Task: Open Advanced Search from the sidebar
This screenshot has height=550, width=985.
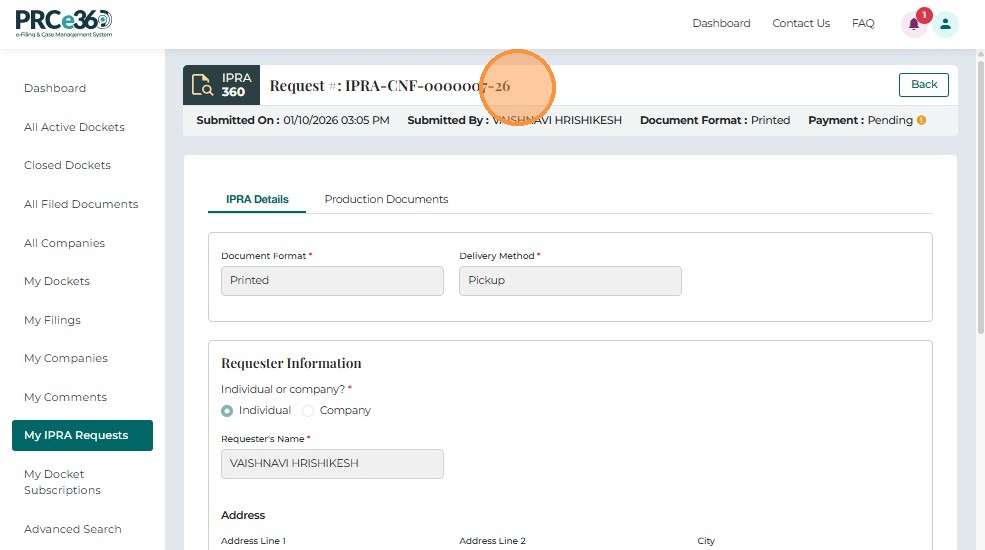Action: [x=73, y=529]
